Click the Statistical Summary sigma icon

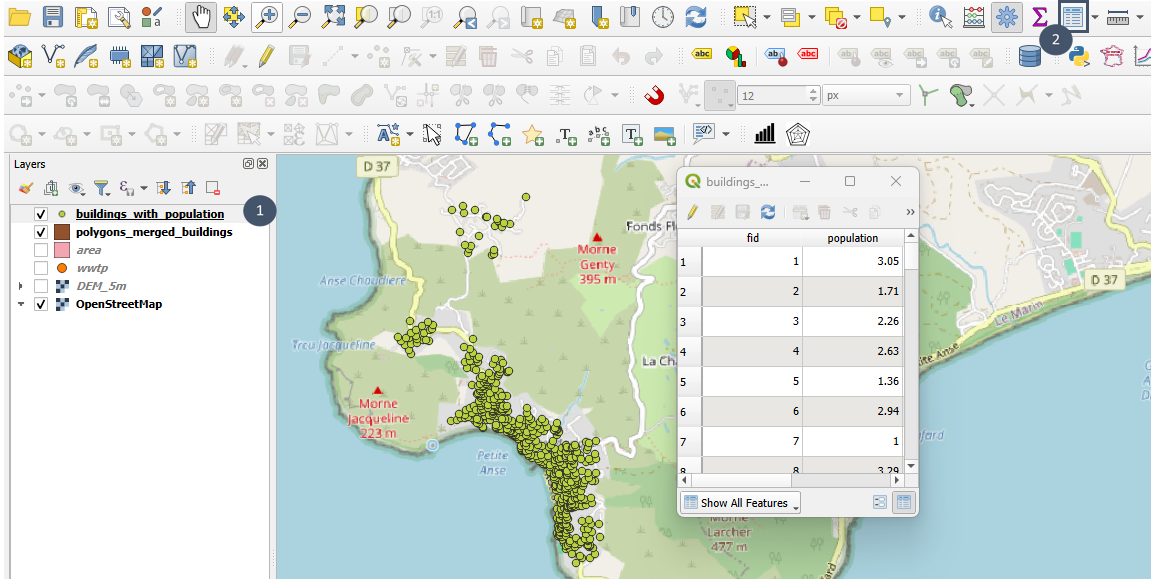click(x=1040, y=17)
